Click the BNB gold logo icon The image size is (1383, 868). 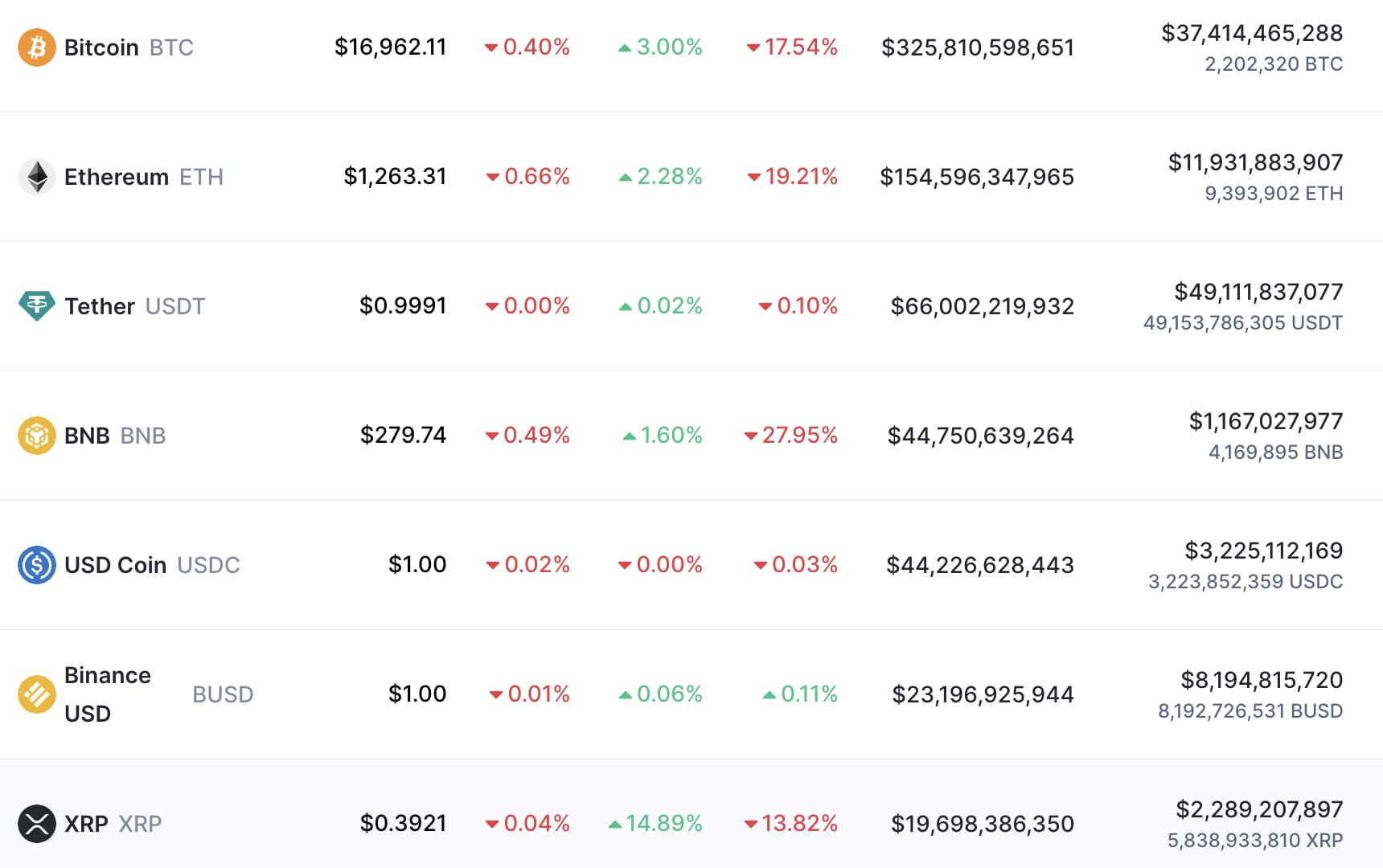(36, 435)
